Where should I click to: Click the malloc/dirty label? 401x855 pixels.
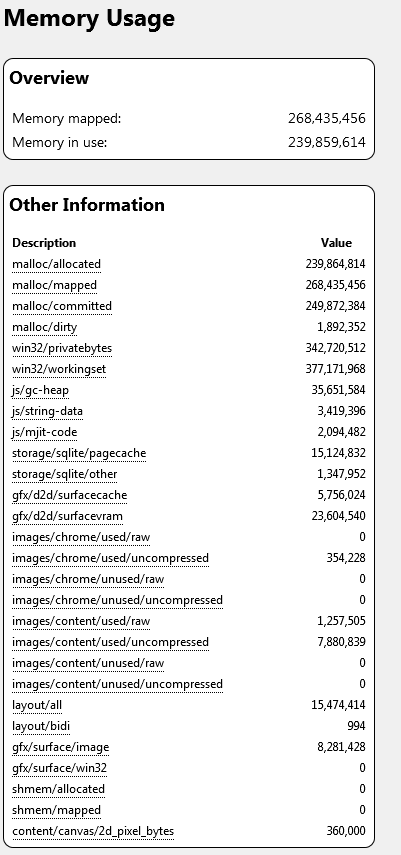44,327
